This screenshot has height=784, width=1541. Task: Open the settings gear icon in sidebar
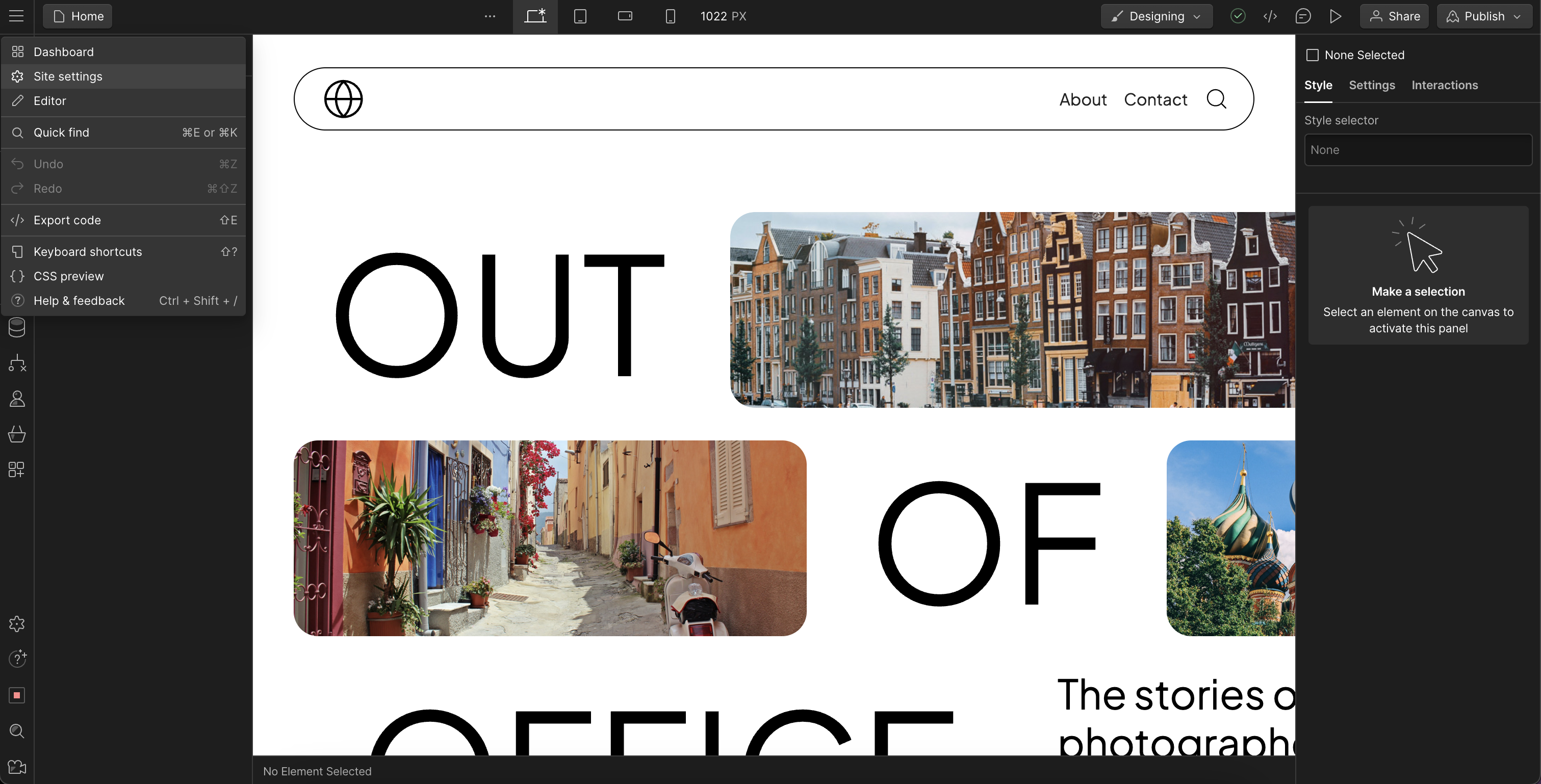[x=17, y=624]
